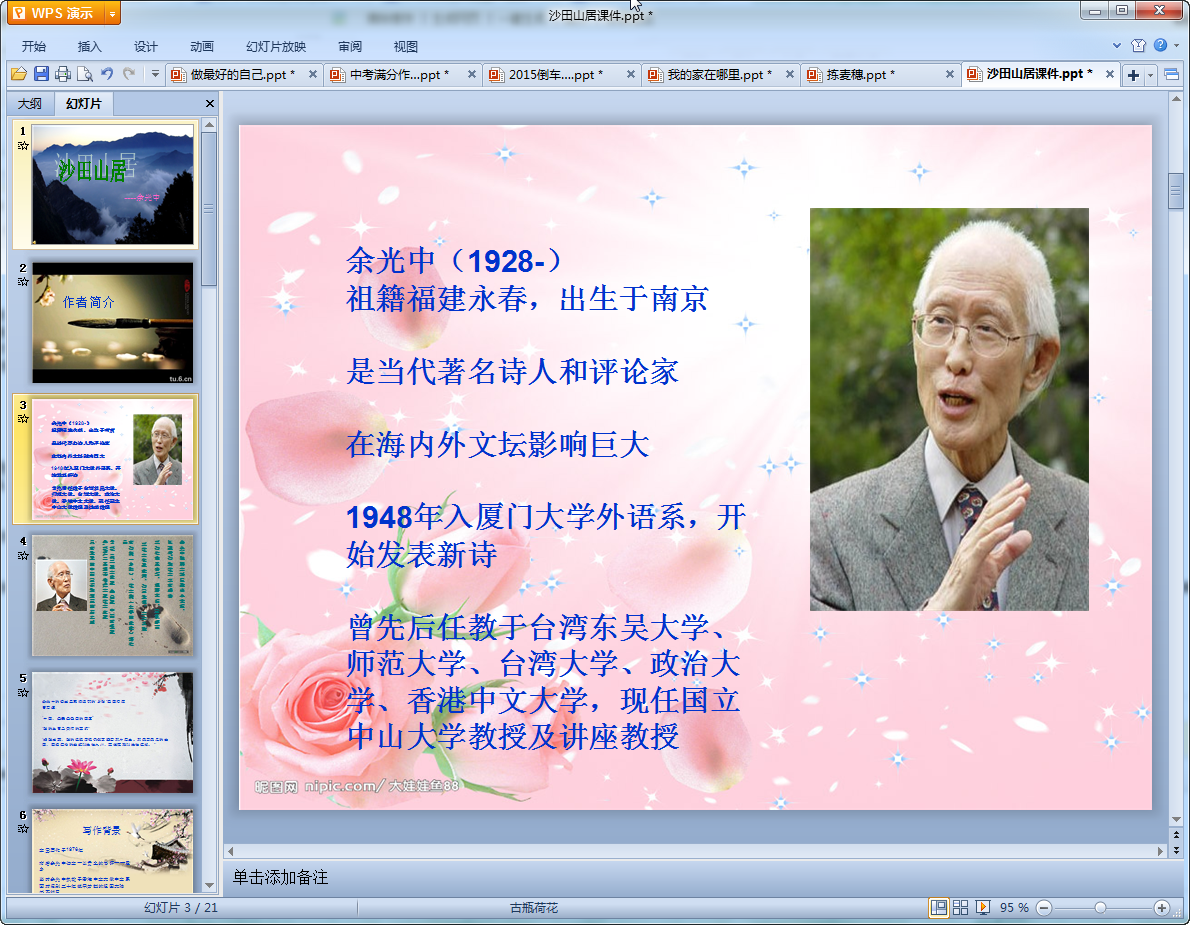The height and width of the screenshot is (925, 1190).
Task: Open the 开始 ribbon tab
Action: coord(33,46)
